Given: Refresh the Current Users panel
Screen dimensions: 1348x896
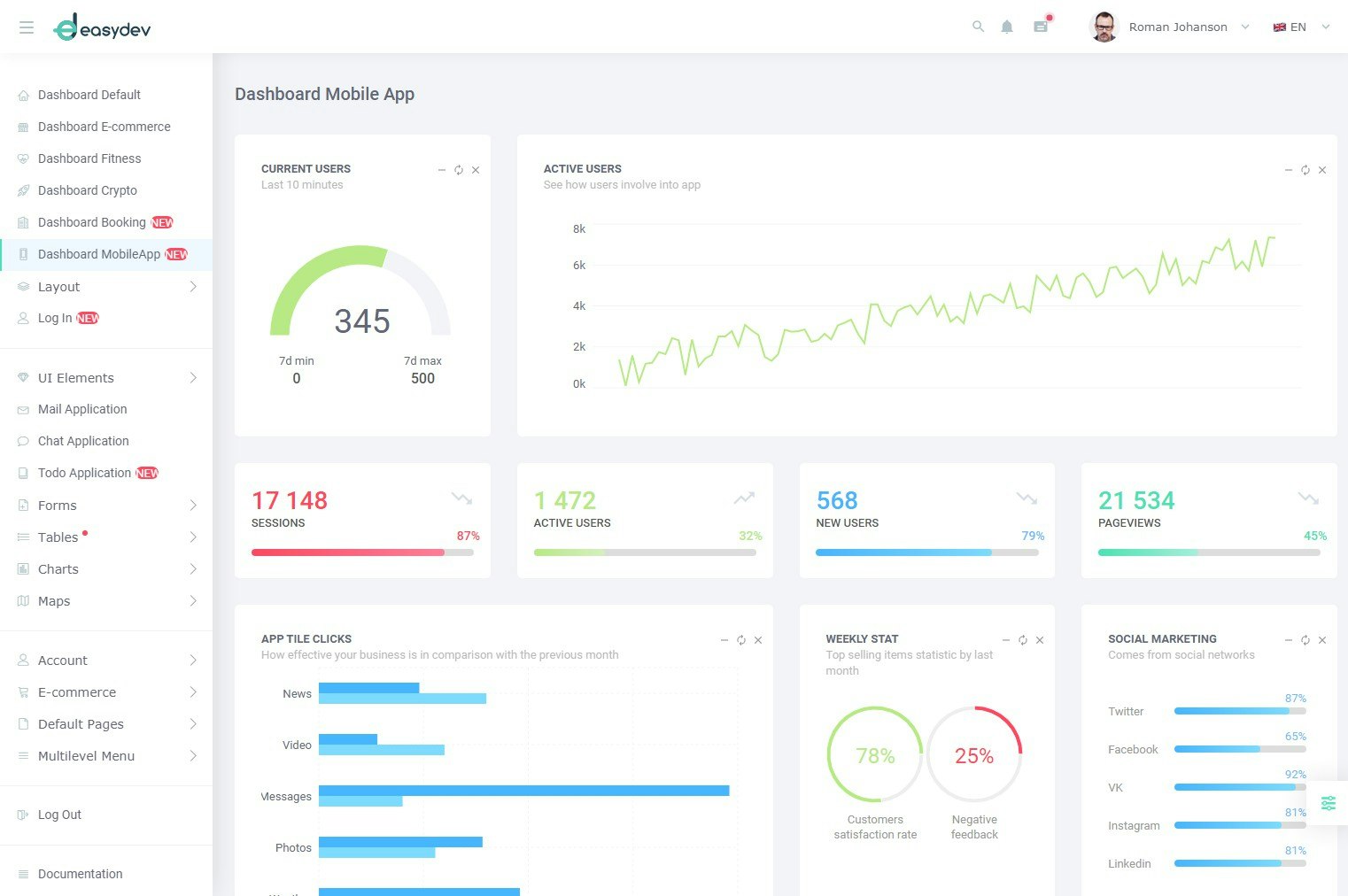Looking at the screenshot, I should [459, 170].
